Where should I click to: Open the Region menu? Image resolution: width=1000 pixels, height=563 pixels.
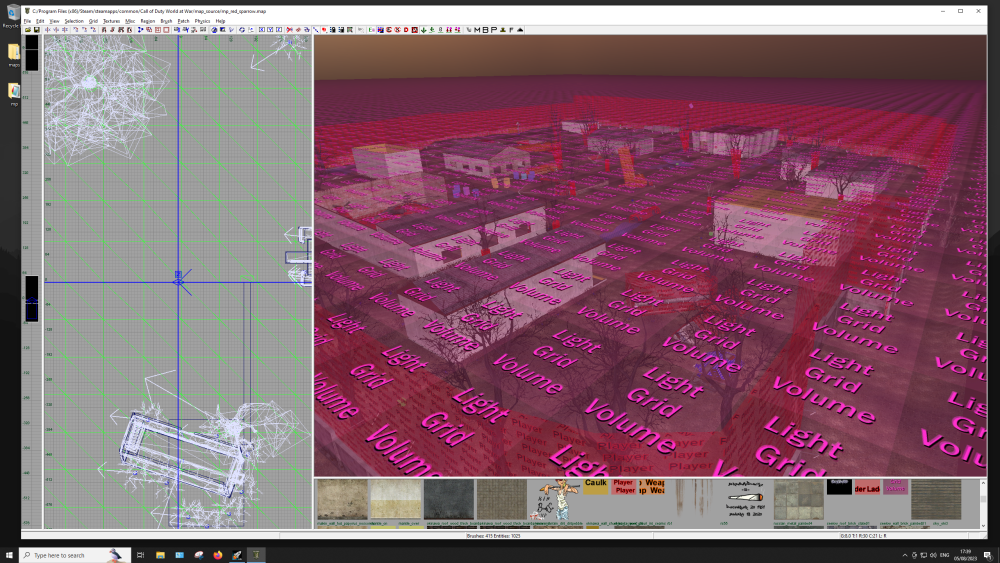point(148,21)
